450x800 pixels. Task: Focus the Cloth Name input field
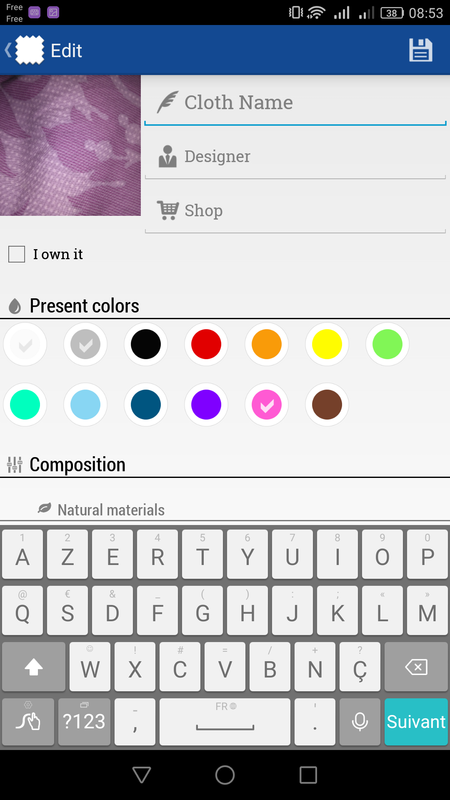[x=295, y=103]
